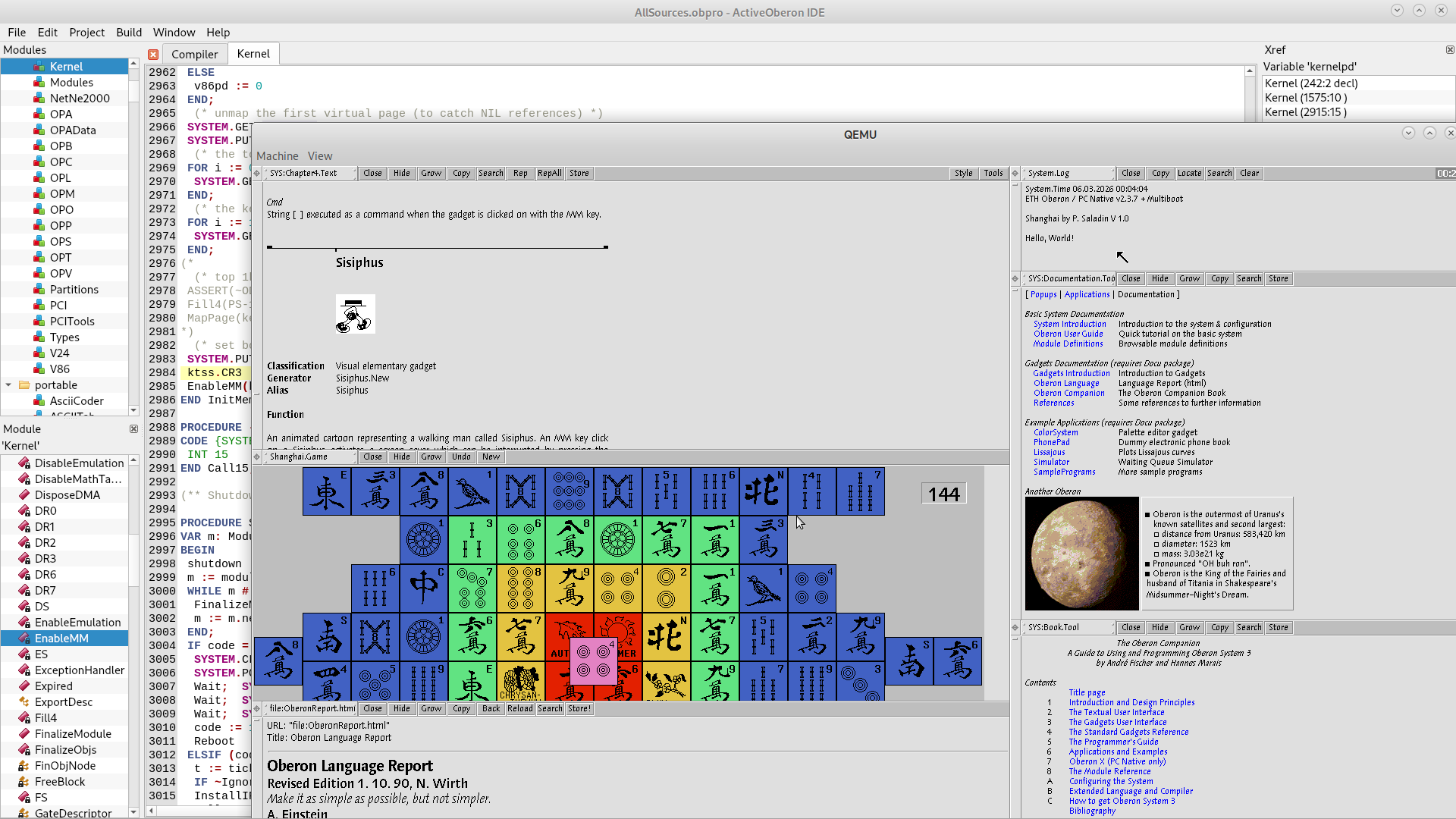The width and height of the screenshot is (1456, 819).
Task: Click the Uranus moon thumbnail image
Action: pos(1081,553)
